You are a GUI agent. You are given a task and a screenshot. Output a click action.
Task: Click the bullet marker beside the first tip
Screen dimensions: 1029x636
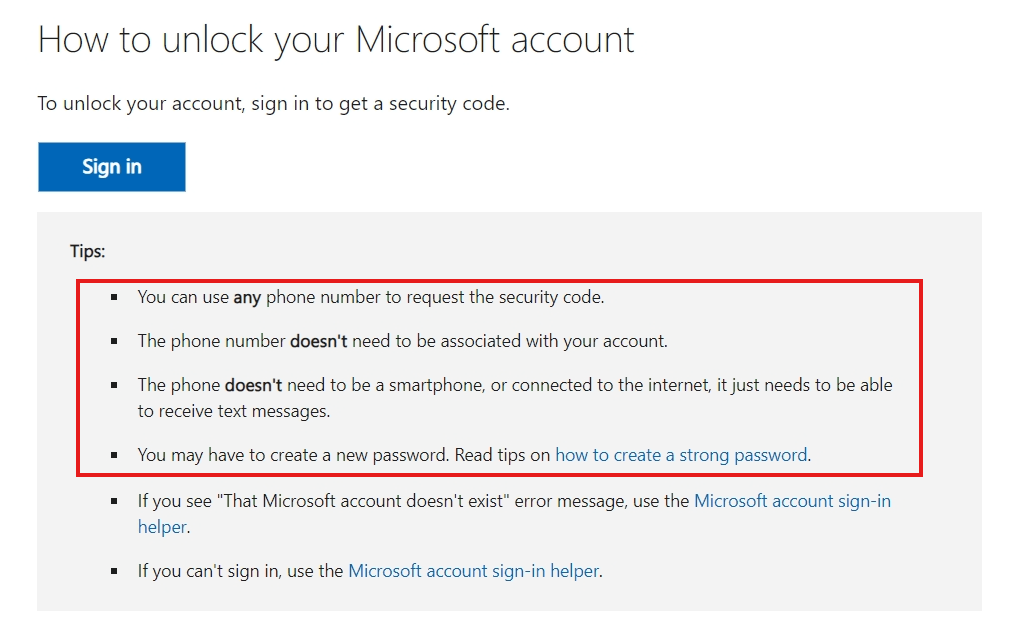[x=115, y=297]
